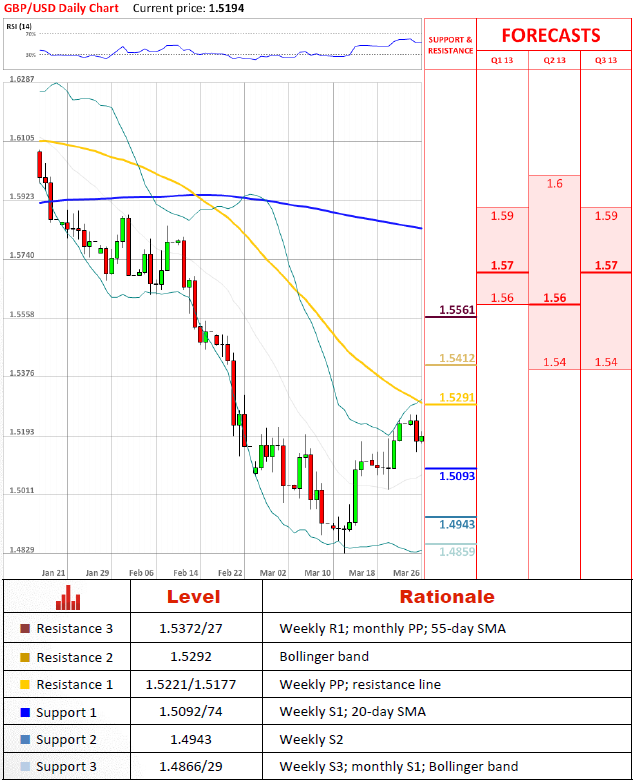The width and height of the screenshot is (634, 780).
Task: Click the Q2 13 forecast value 1.54
Action: (554, 362)
